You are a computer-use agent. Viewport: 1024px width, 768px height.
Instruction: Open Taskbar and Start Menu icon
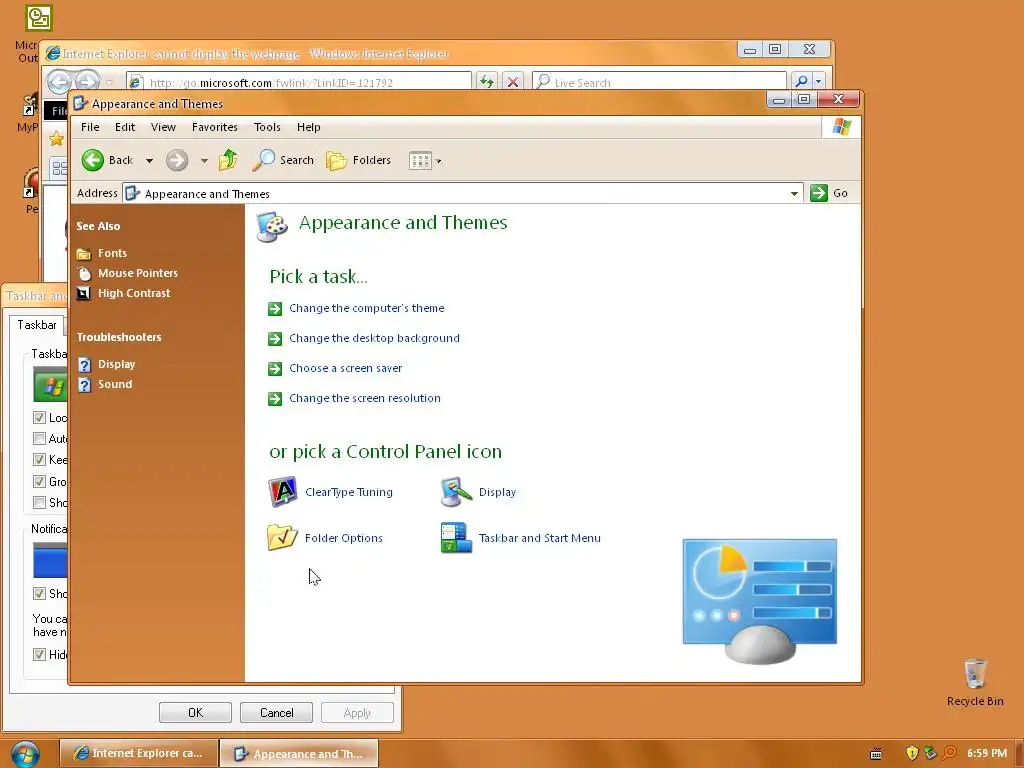pos(456,537)
